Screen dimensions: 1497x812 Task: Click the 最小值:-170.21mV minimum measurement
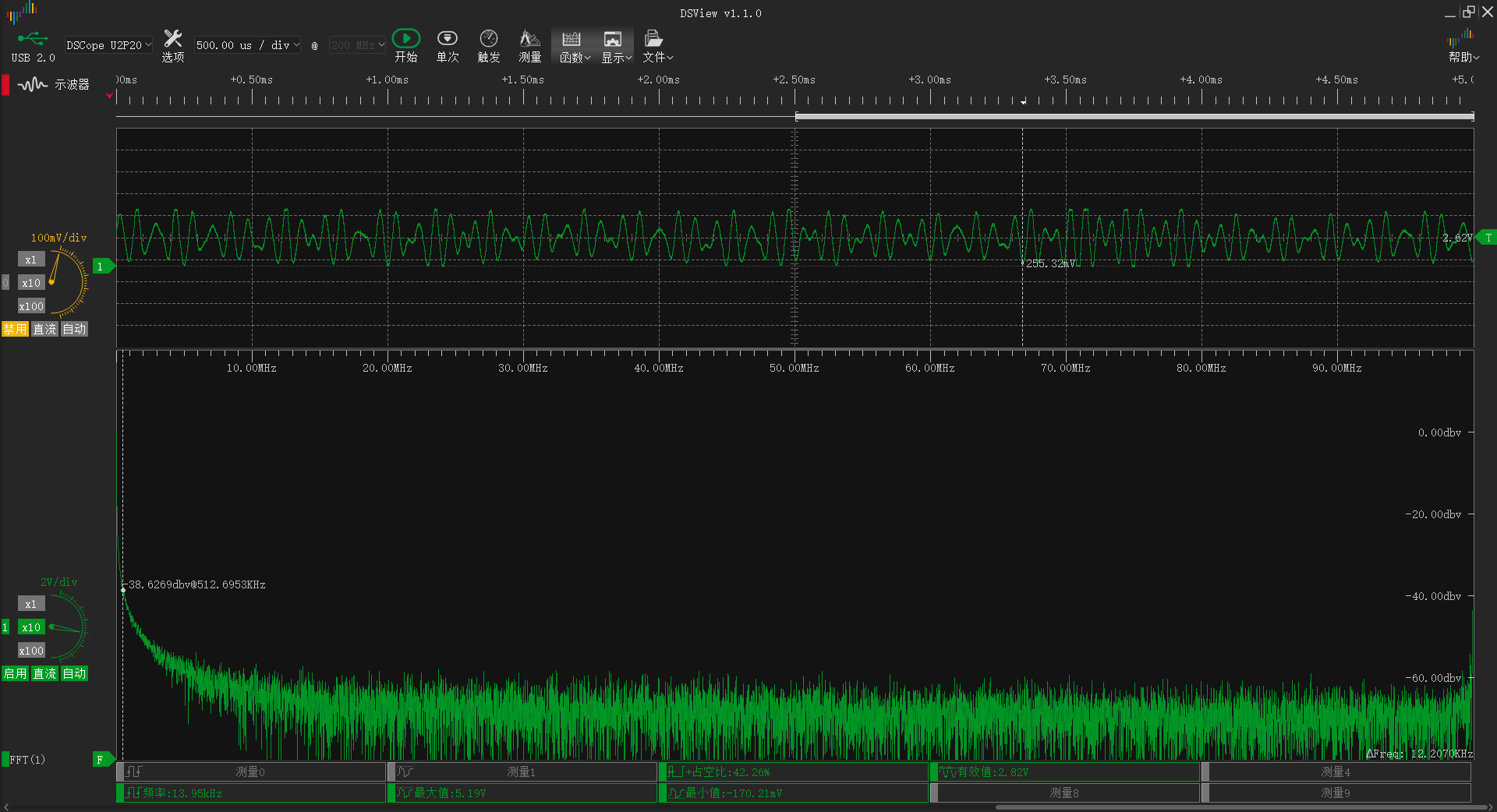(794, 793)
